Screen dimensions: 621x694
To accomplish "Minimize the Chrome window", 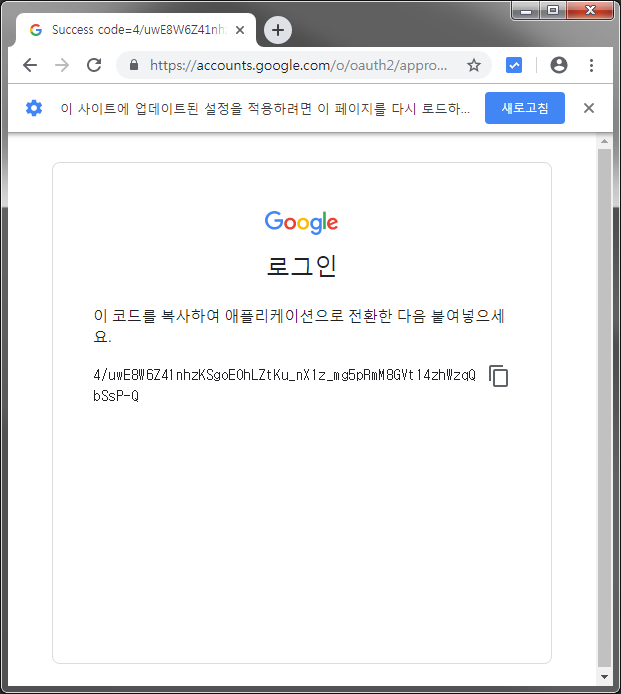I will click(x=526, y=11).
